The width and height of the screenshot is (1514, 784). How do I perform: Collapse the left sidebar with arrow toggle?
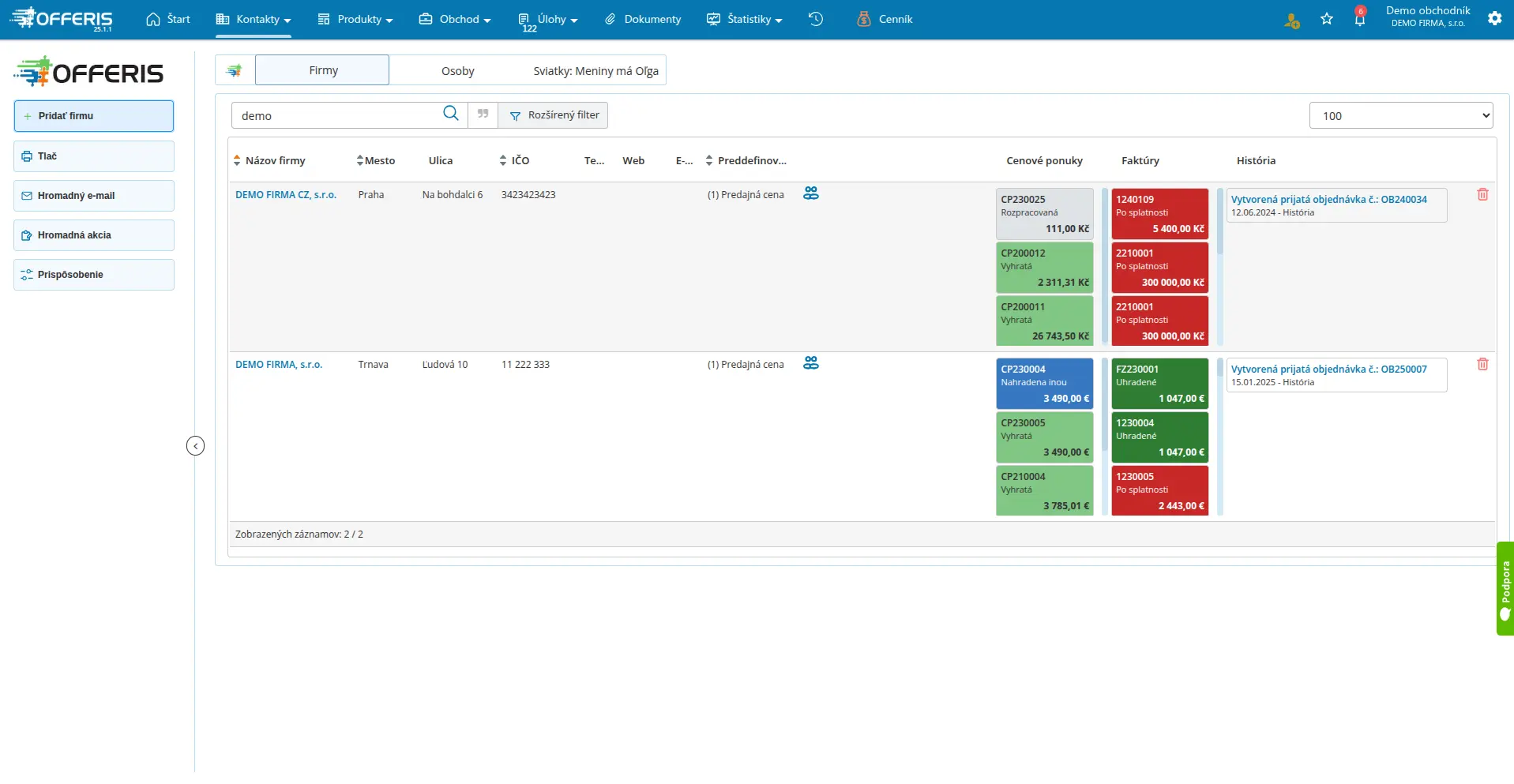point(195,446)
